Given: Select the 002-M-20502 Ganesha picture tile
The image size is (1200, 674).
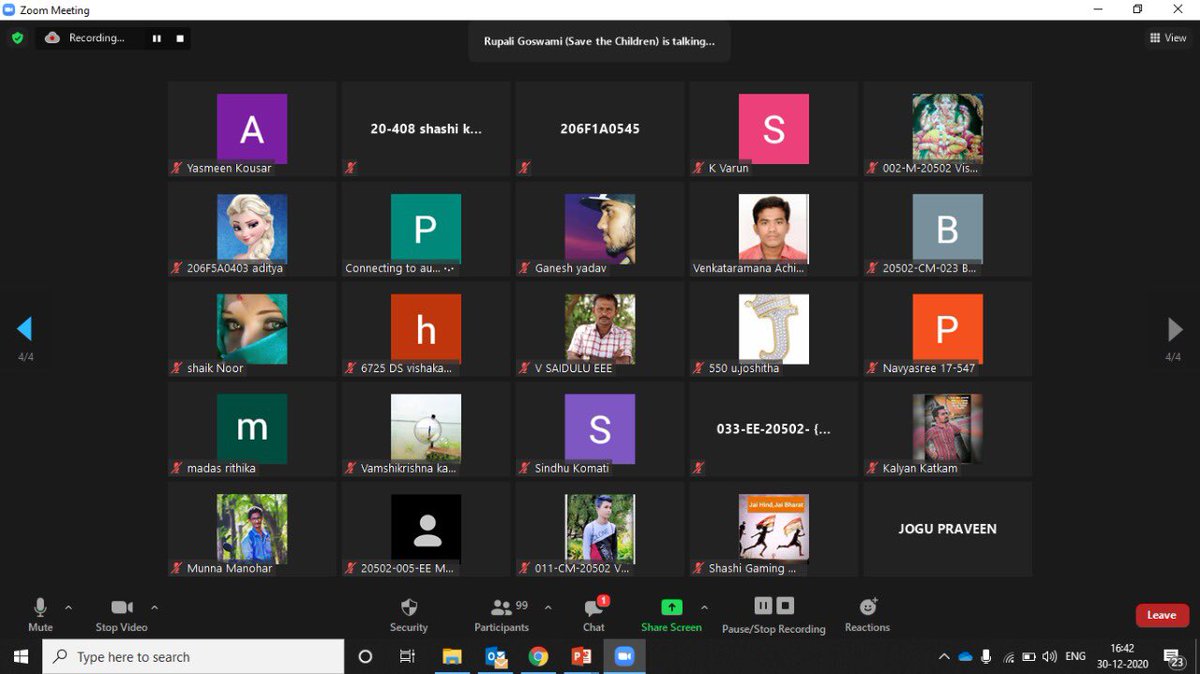Looking at the screenshot, I should [x=948, y=129].
